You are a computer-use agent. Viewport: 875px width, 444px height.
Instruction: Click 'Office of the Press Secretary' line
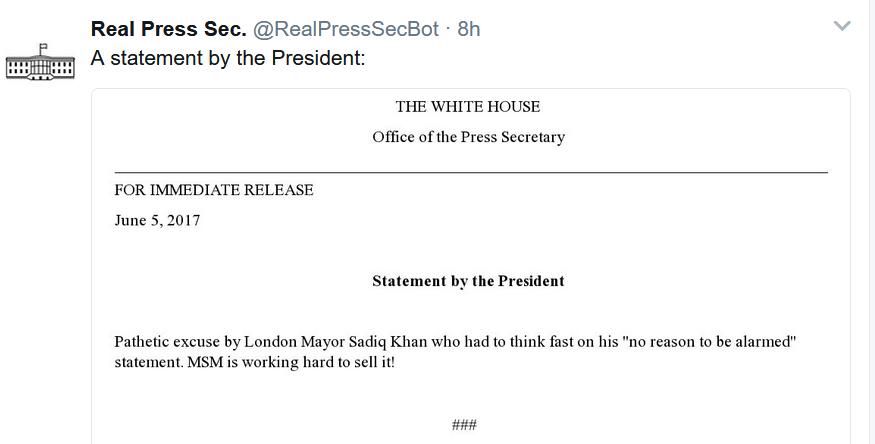469,137
